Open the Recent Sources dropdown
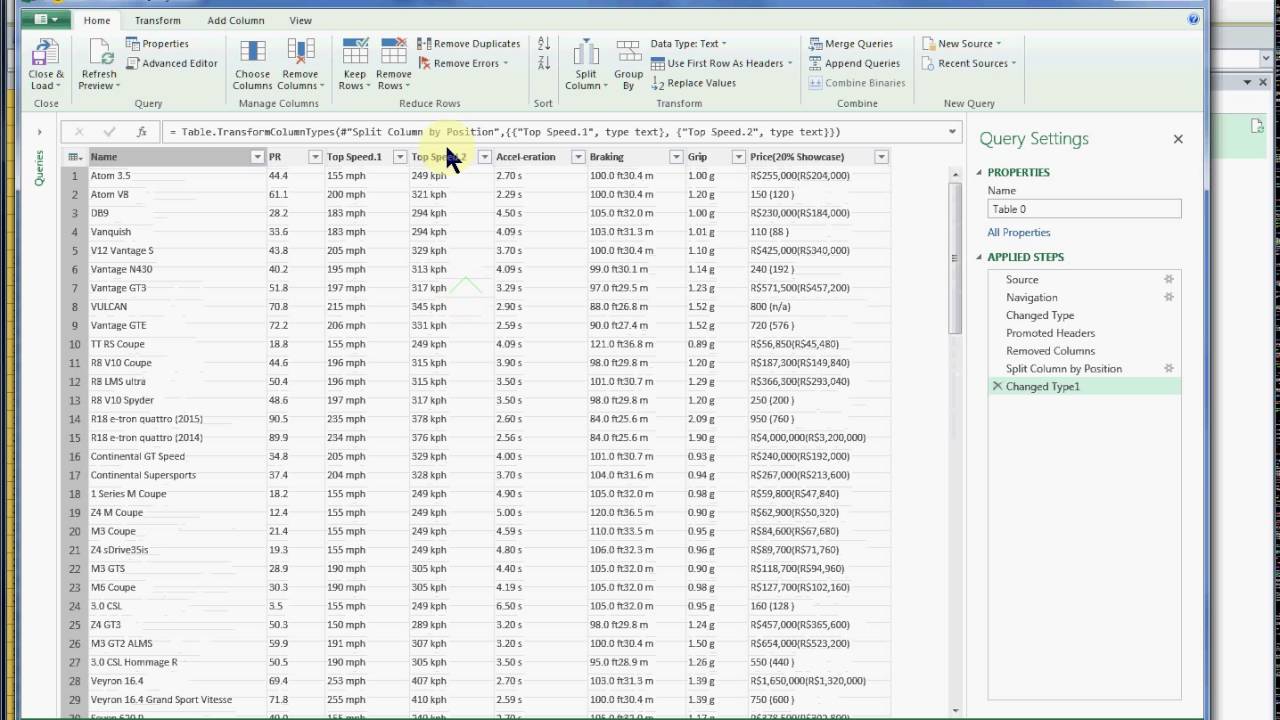The image size is (1280, 720). tap(969, 63)
